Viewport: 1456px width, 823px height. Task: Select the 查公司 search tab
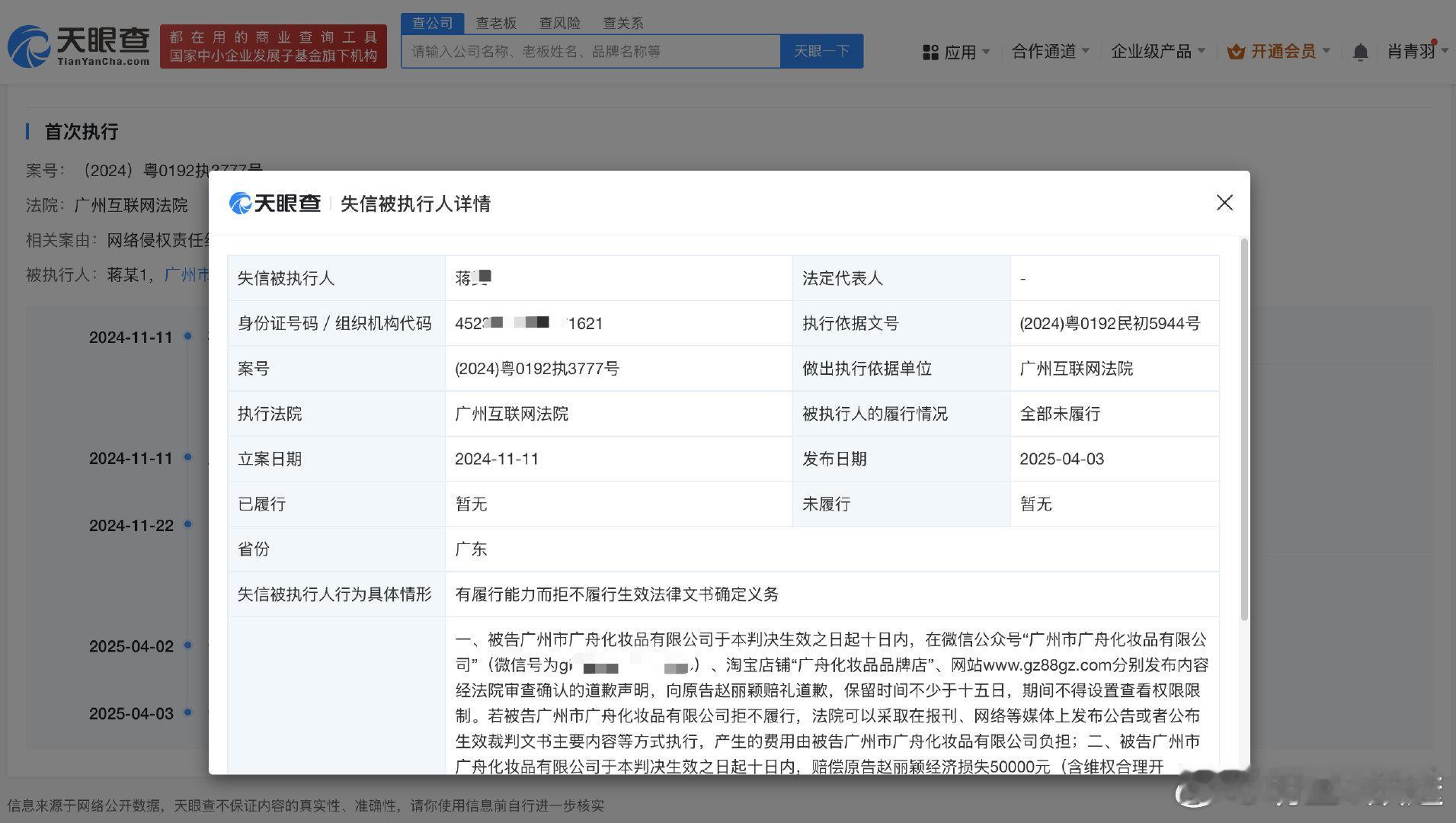click(x=433, y=23)
